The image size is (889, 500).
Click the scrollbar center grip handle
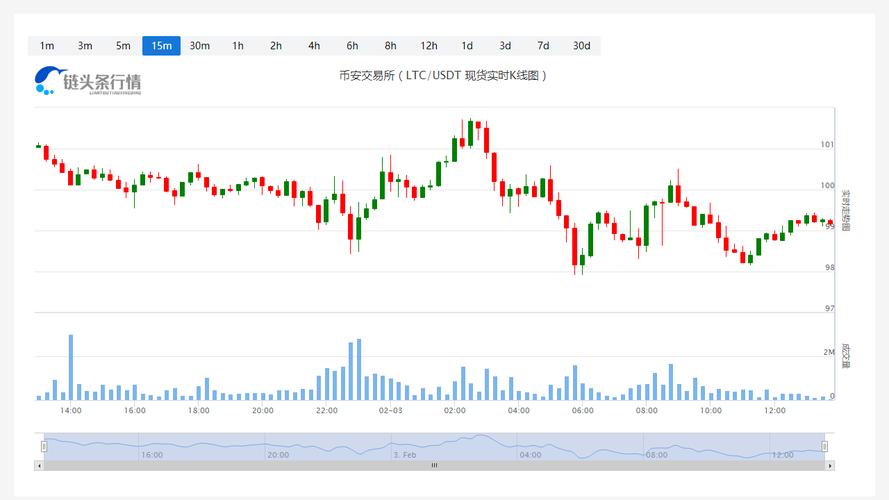tap(434, 465)
